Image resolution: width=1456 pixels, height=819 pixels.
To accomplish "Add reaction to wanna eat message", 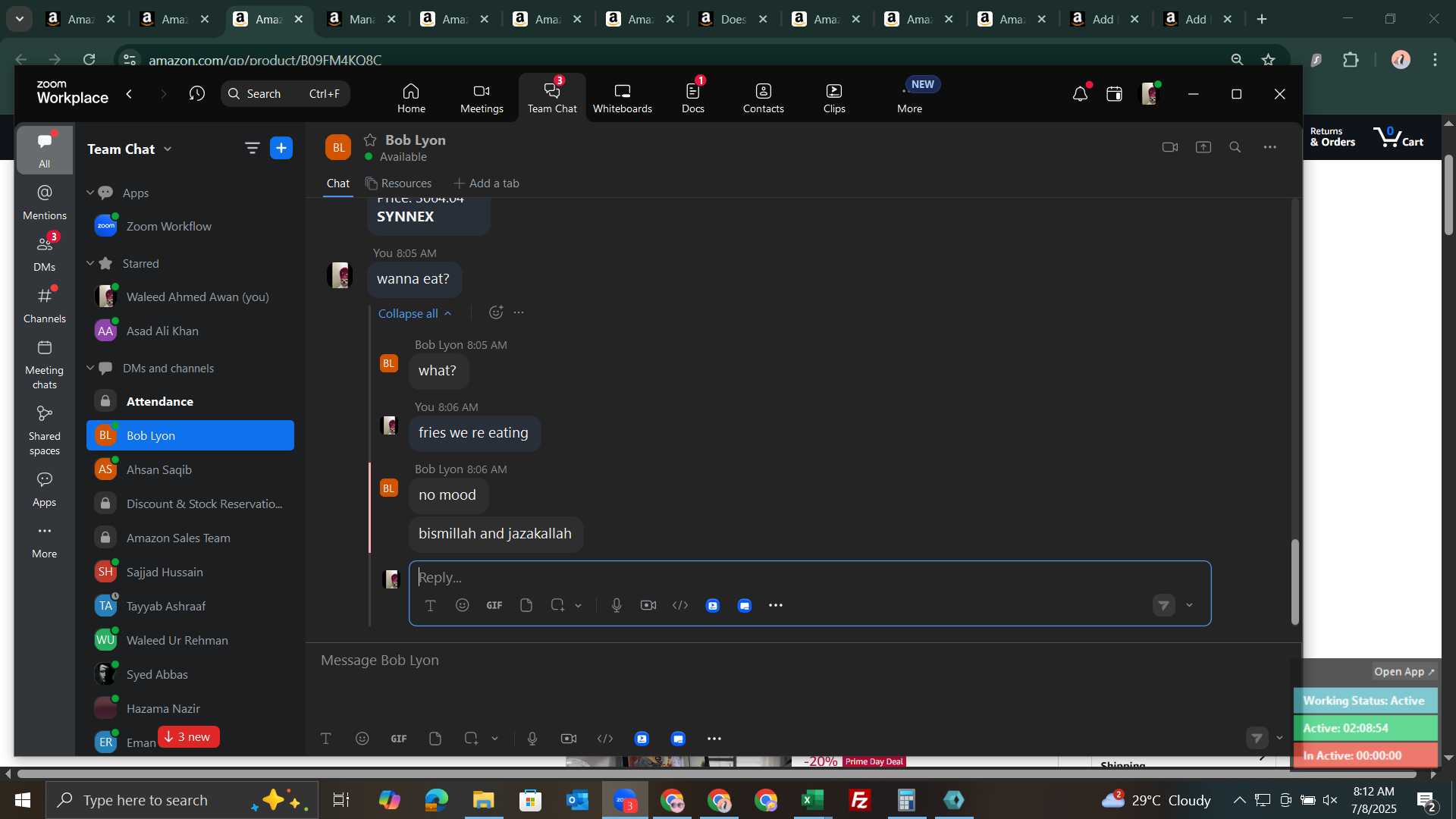I will pos(496,312).
